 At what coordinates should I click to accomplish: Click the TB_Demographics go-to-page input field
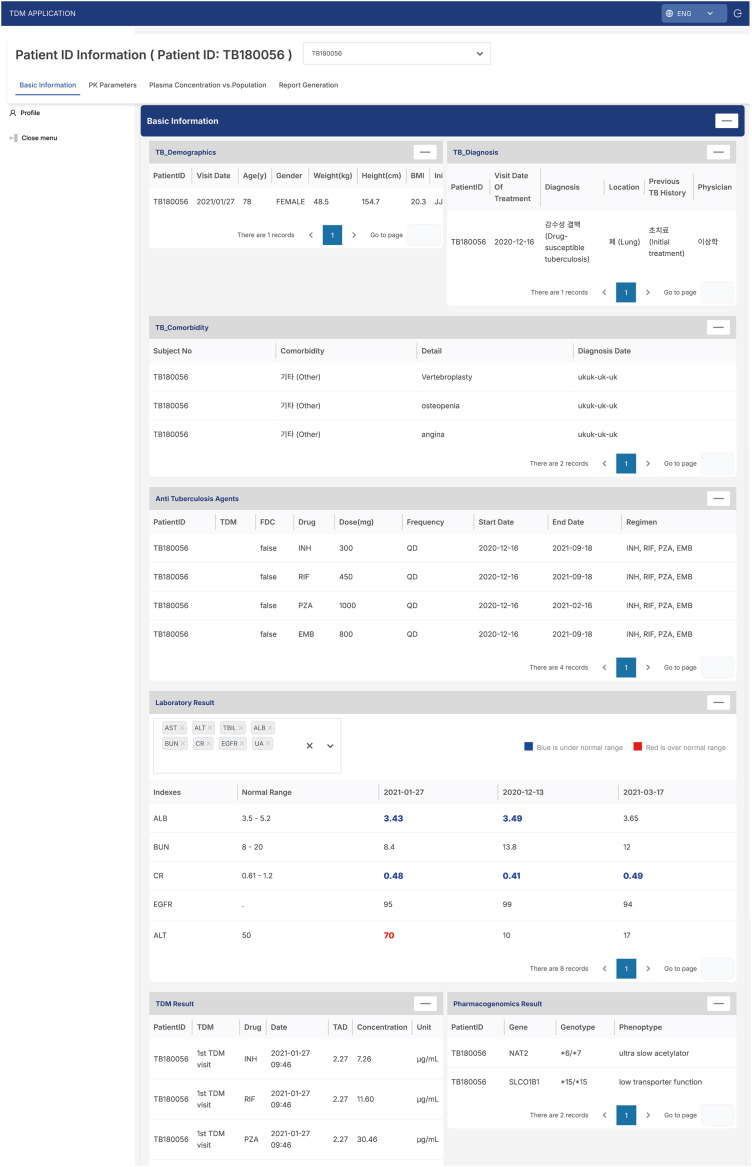coord(423,235)
